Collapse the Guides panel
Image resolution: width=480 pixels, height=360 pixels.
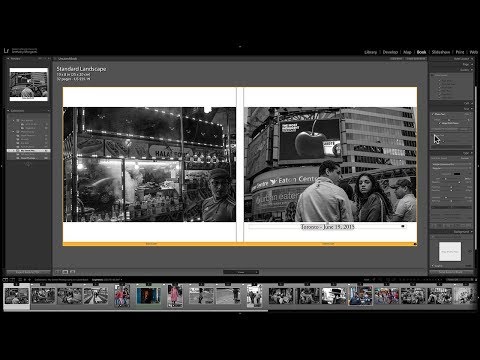click(x=472, y=70)
